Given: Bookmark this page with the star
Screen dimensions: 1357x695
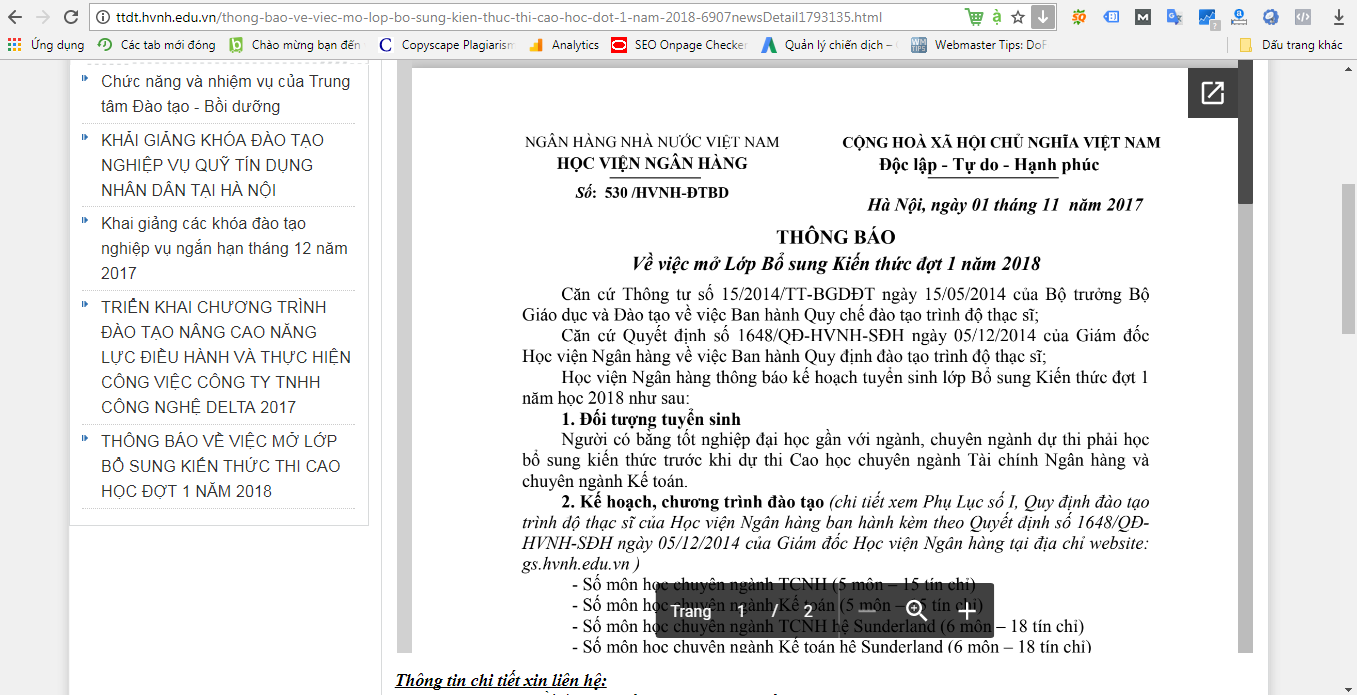Looking at the screenshot, I should (1018, 17).
